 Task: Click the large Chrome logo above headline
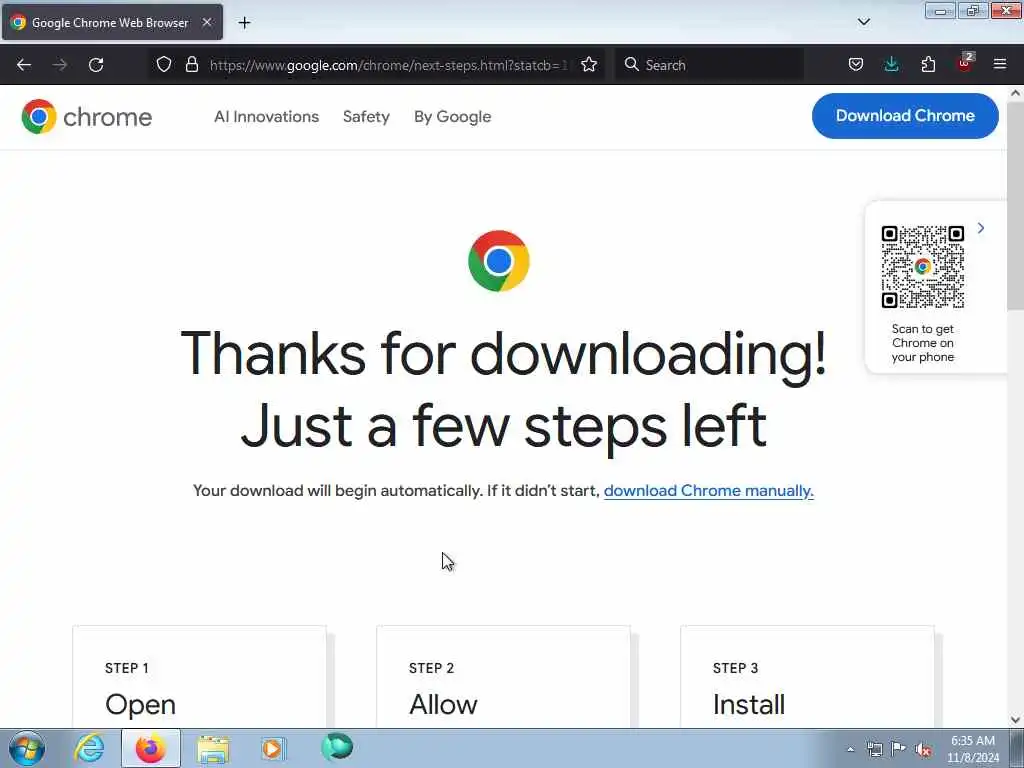pos(498,261)
